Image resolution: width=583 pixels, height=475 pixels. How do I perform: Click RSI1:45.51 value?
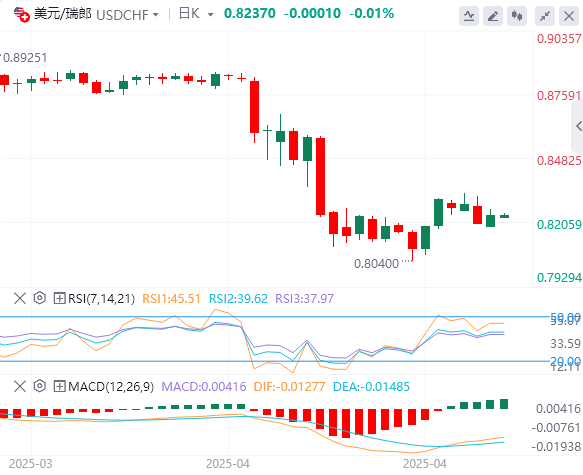[171, 298]
